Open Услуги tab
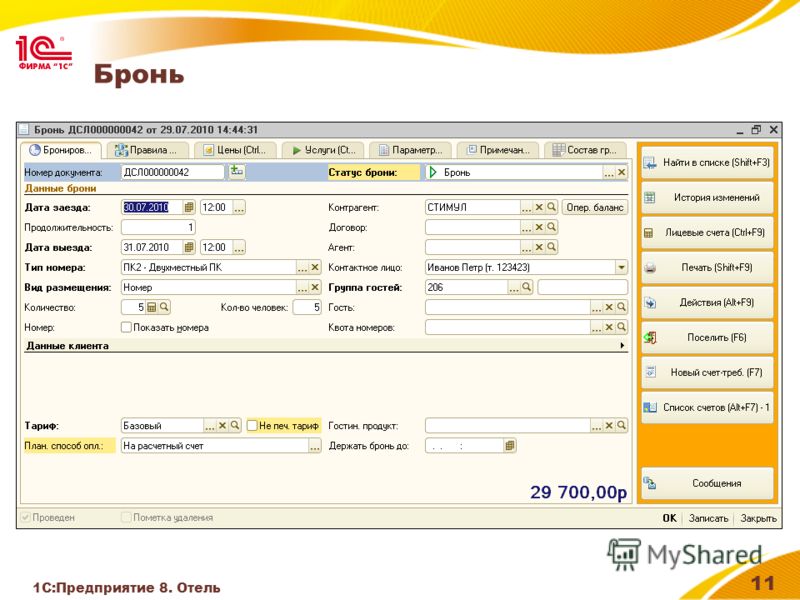Screen dimensions: 800x600 pyautogui.click(x=323, y=150)
